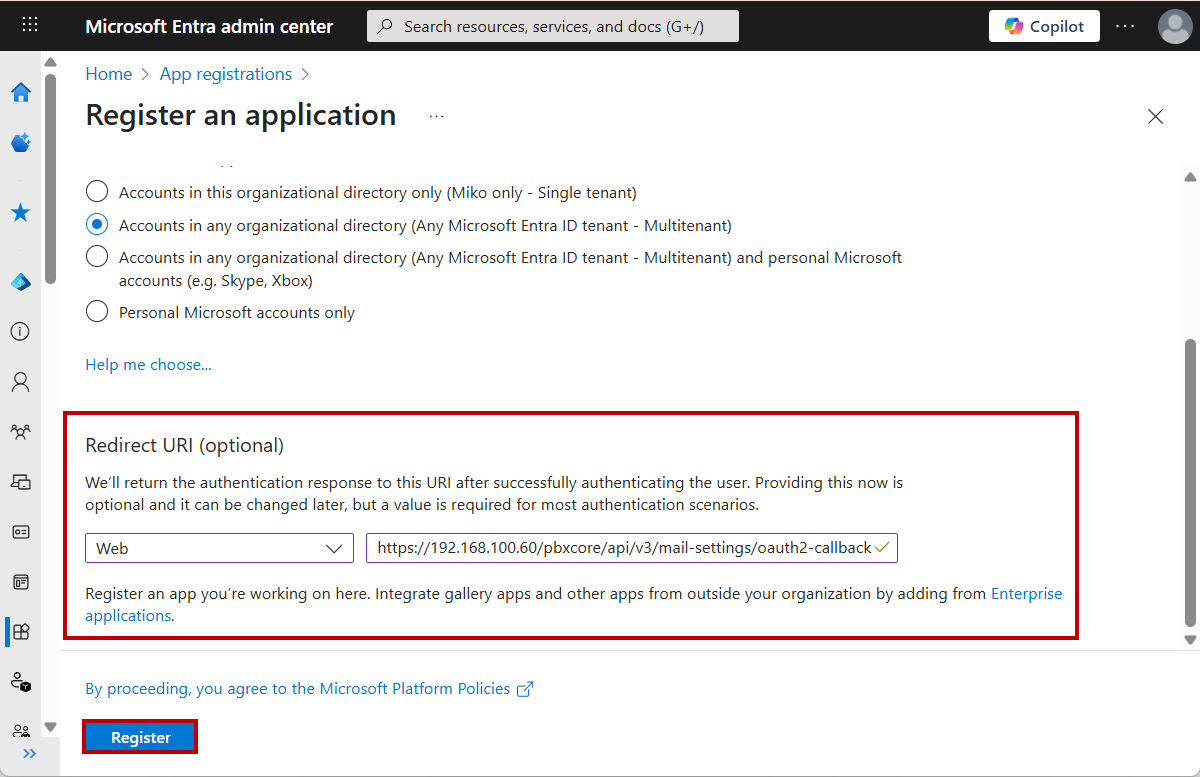Open Favorites star in left sidebar
This screenshot has height=777, width=1200.
pos(20,213)
